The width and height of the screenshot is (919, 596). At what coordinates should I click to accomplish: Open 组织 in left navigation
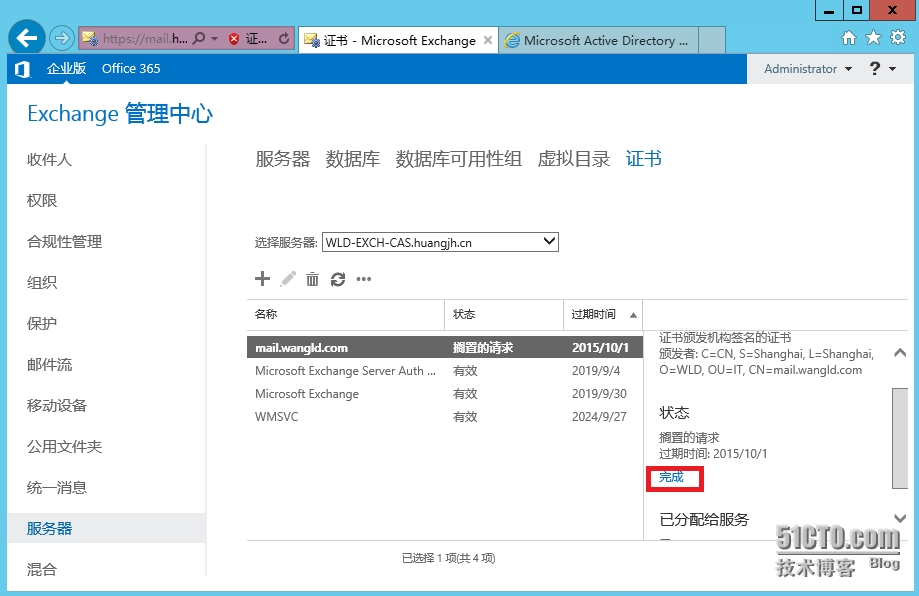(42, 282)
